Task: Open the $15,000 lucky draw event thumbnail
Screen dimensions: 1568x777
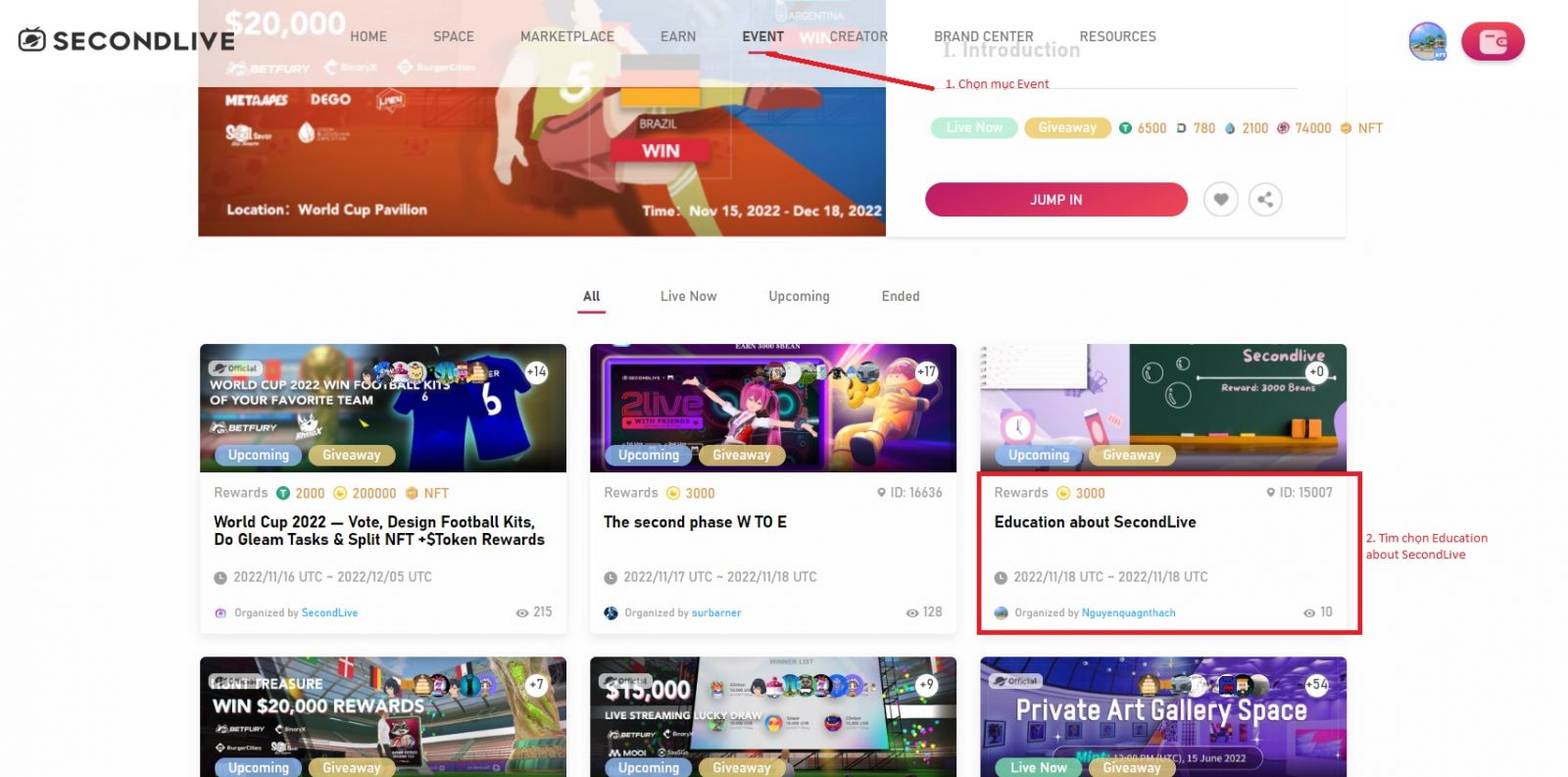Action: 773,717
